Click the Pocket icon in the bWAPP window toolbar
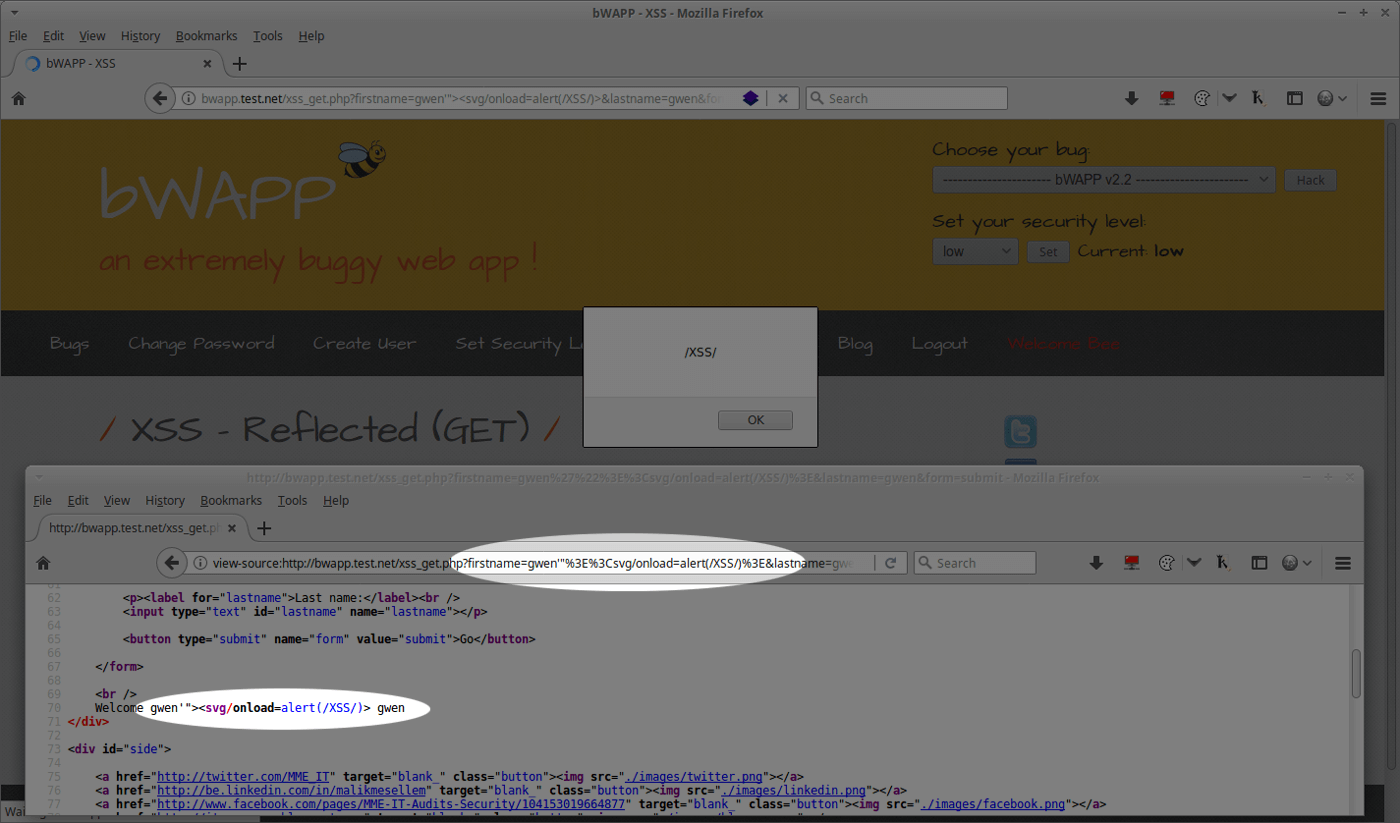Screen dimensions: 1400x823 (x=1230, y=98)
